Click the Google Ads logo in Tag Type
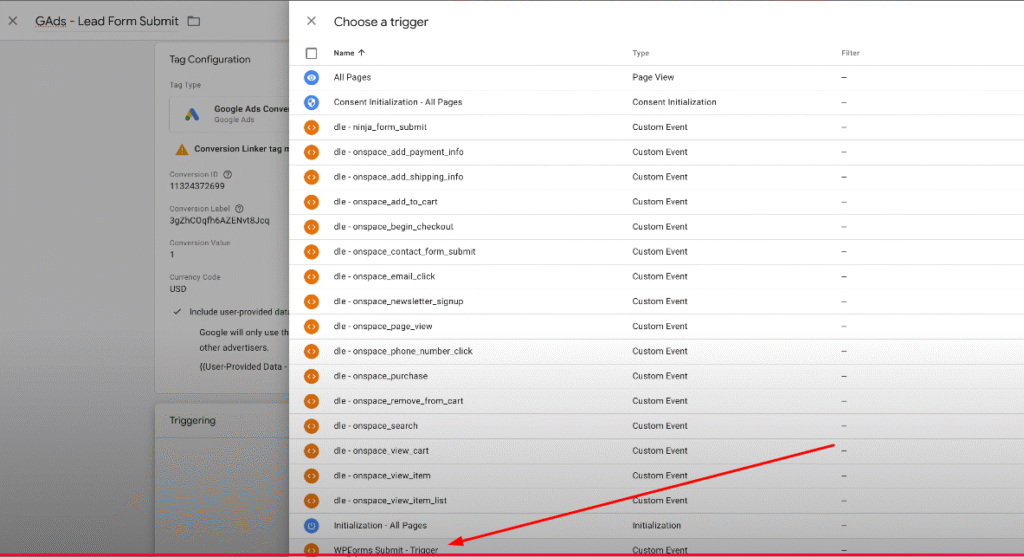Screen dimensions: 1024x557 191,114
